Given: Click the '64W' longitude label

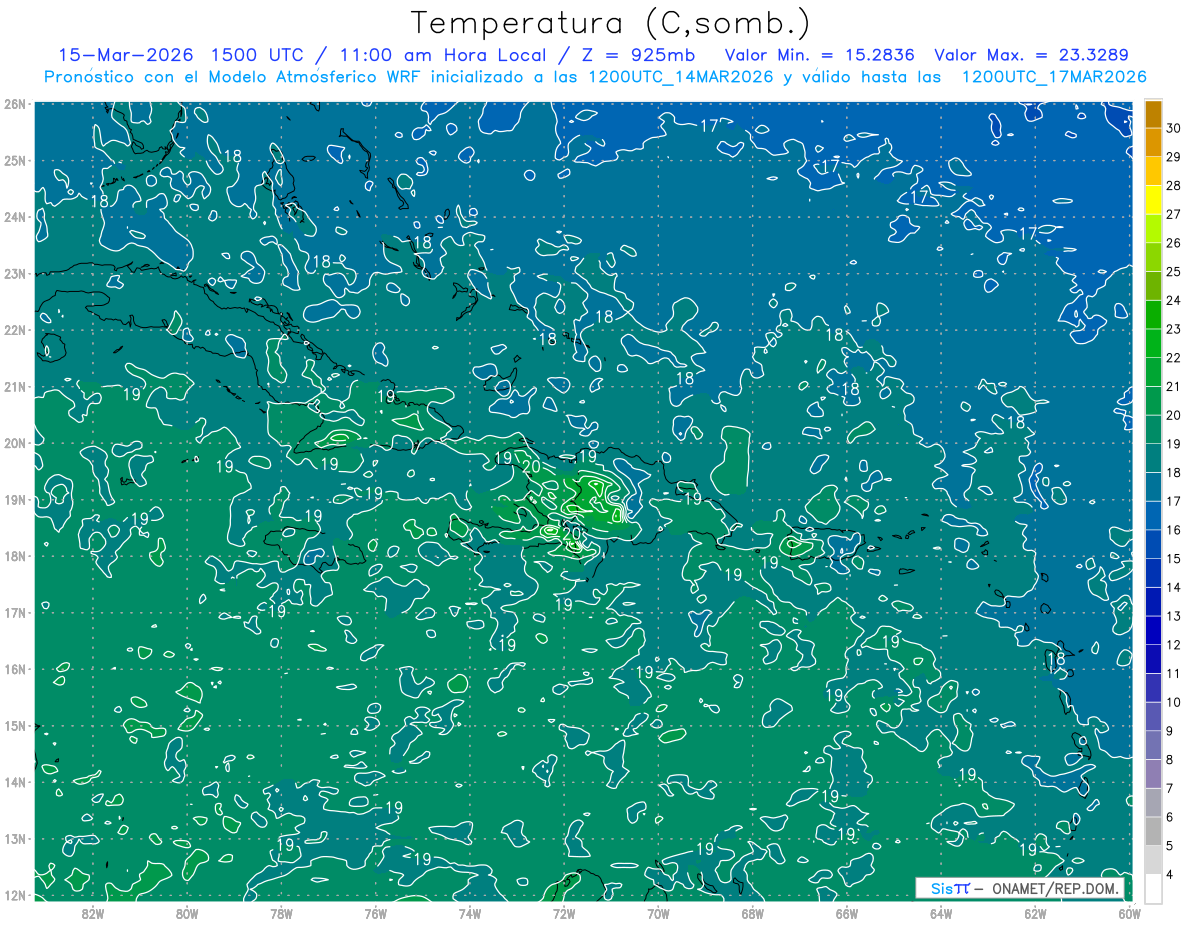Looking at the screenshot, I should tap(941, 913).
